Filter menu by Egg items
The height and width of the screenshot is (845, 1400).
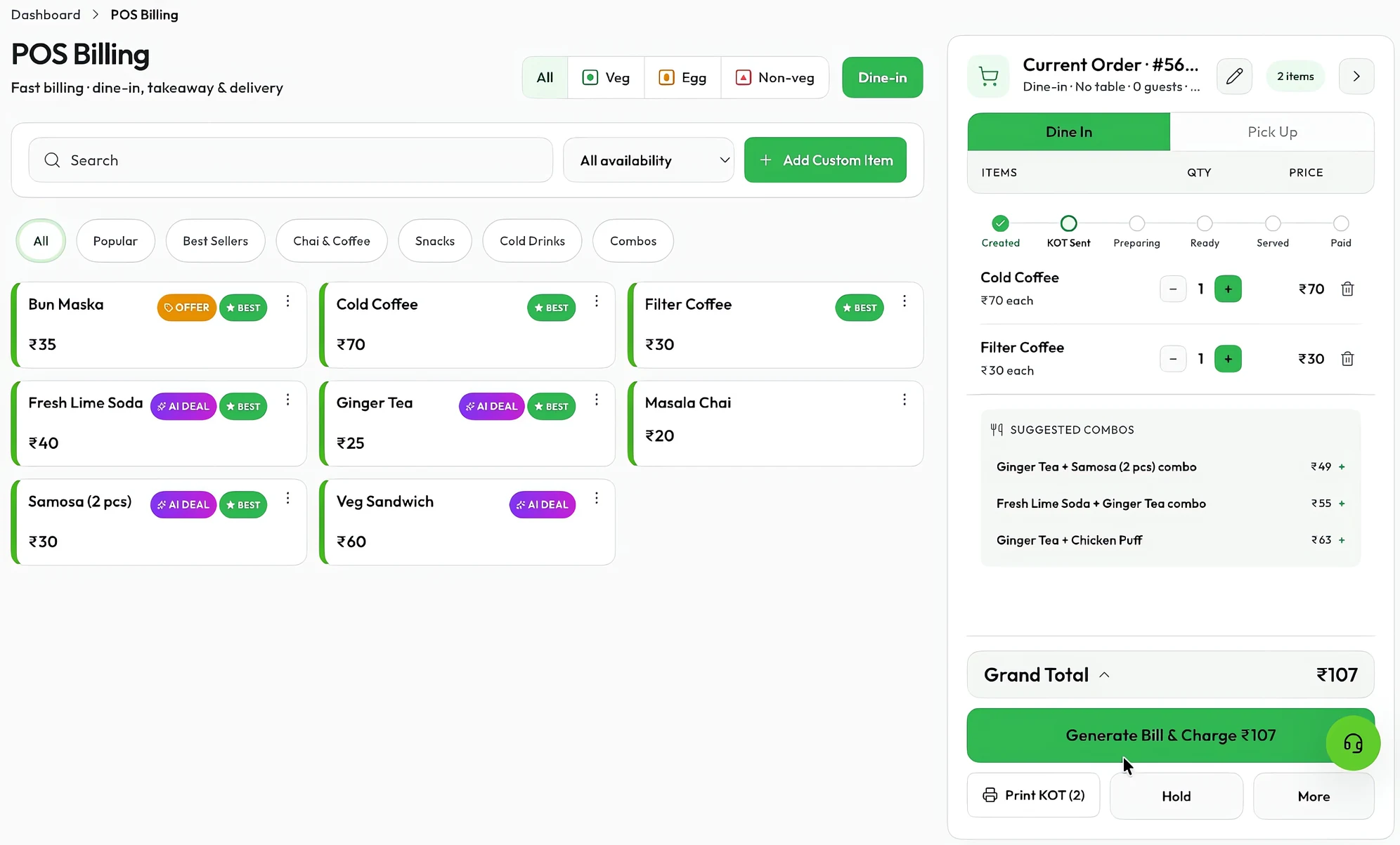coord(682,77)
